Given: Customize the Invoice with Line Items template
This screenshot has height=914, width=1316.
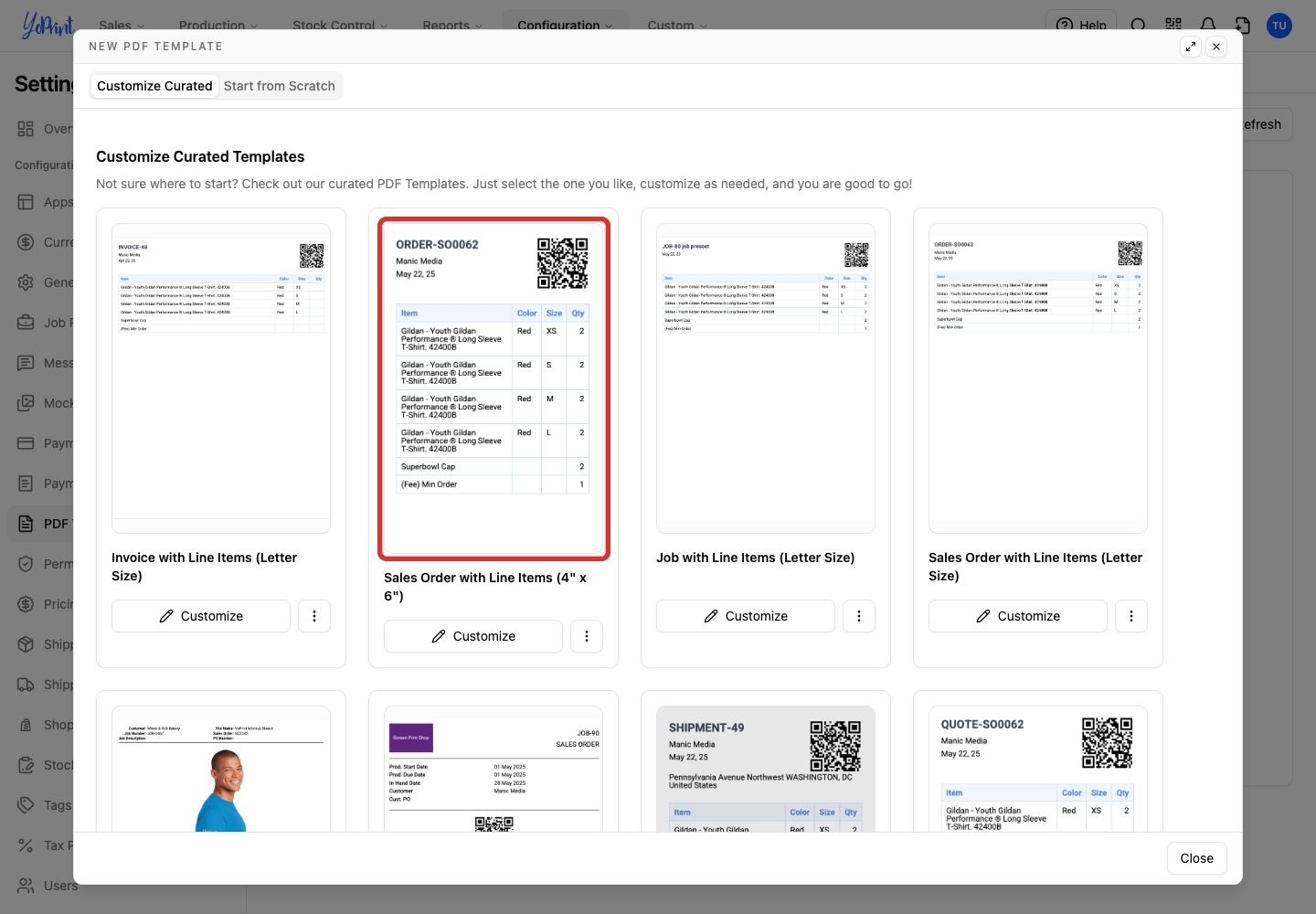Looking at the screenshot, I should (x=201, y=616).
